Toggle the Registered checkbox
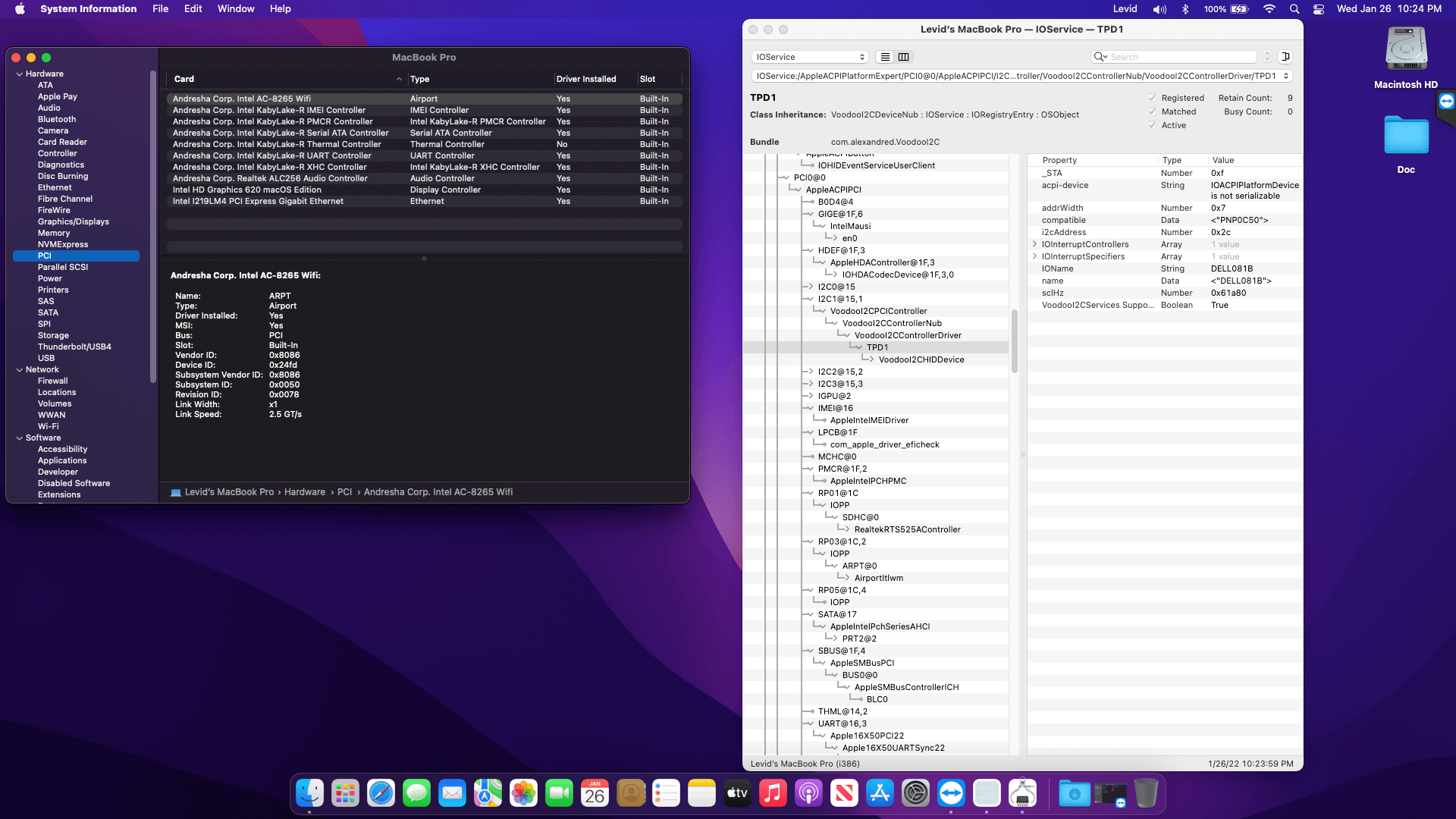Screen dimensions: 1456x819 [1152, 98]
